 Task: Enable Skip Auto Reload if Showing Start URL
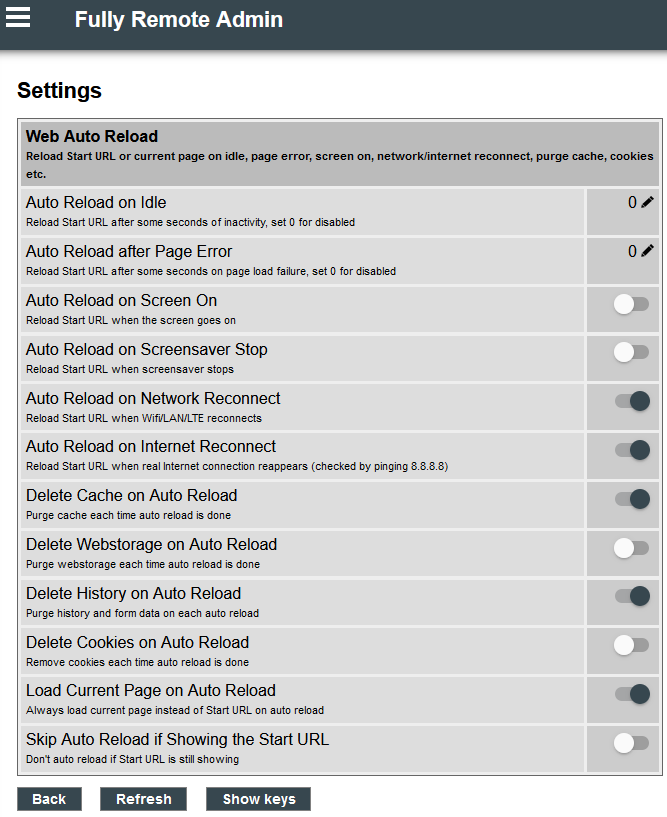coord(631,743)
